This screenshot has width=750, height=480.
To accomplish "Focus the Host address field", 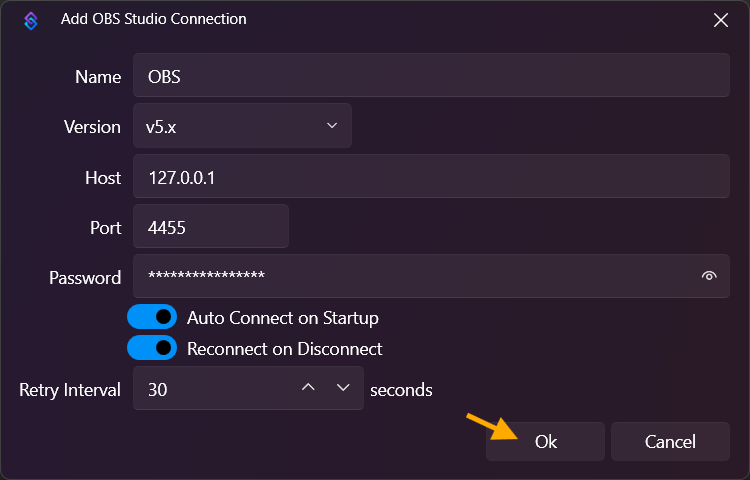I will click(x=430, y=177).
